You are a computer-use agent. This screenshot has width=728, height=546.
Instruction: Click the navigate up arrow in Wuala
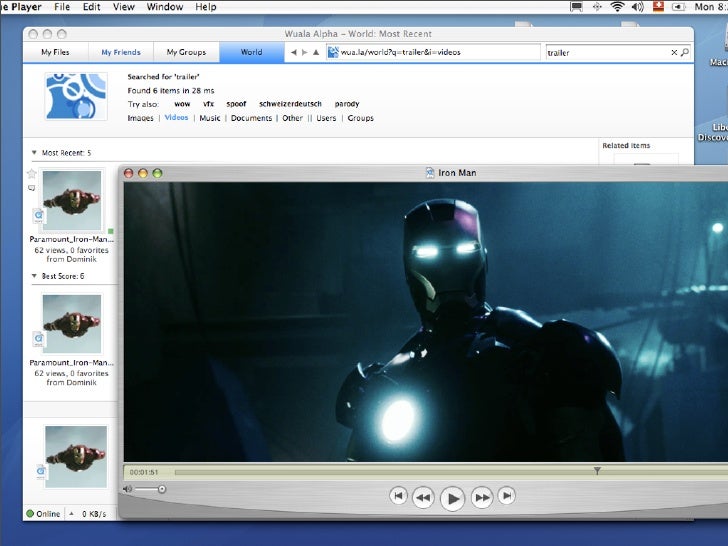pyautogui.click(x=316, y=52)
